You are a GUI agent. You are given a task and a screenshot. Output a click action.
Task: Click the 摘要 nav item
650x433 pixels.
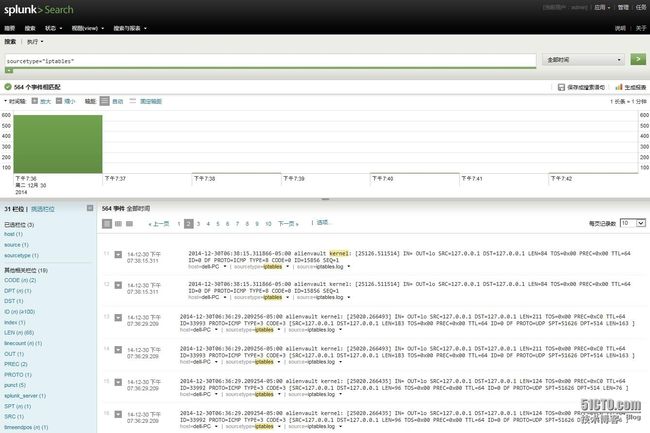[x=10, y=28]
